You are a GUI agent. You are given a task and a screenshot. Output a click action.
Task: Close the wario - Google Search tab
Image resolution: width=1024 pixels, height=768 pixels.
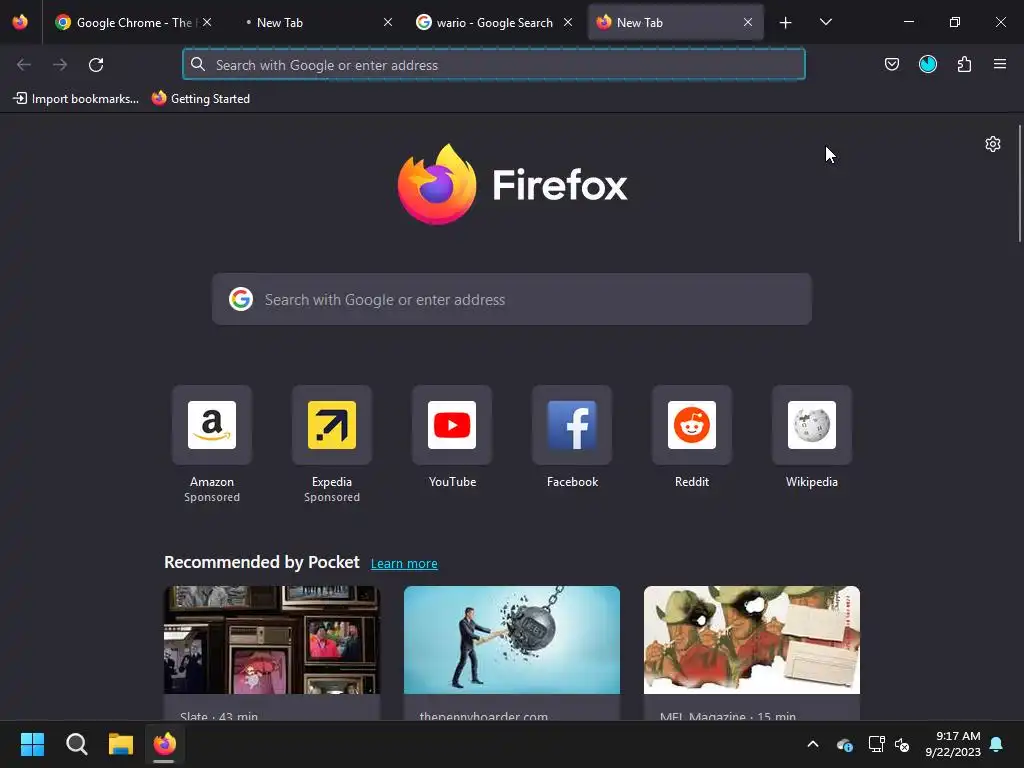568,22
